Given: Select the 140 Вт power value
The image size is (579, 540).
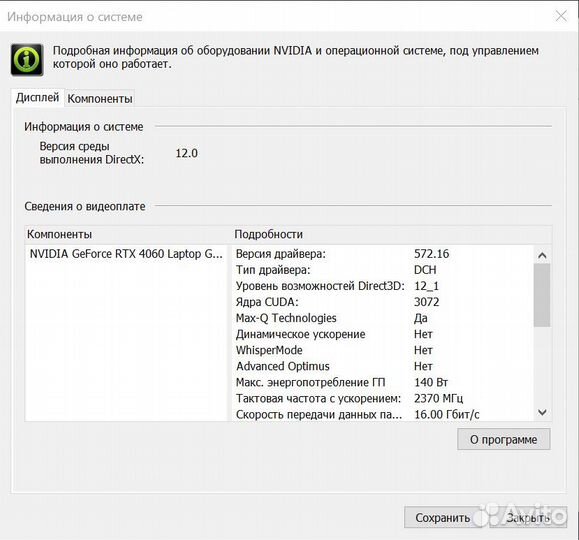Looking at the screenshot, I should coord(431,382).
